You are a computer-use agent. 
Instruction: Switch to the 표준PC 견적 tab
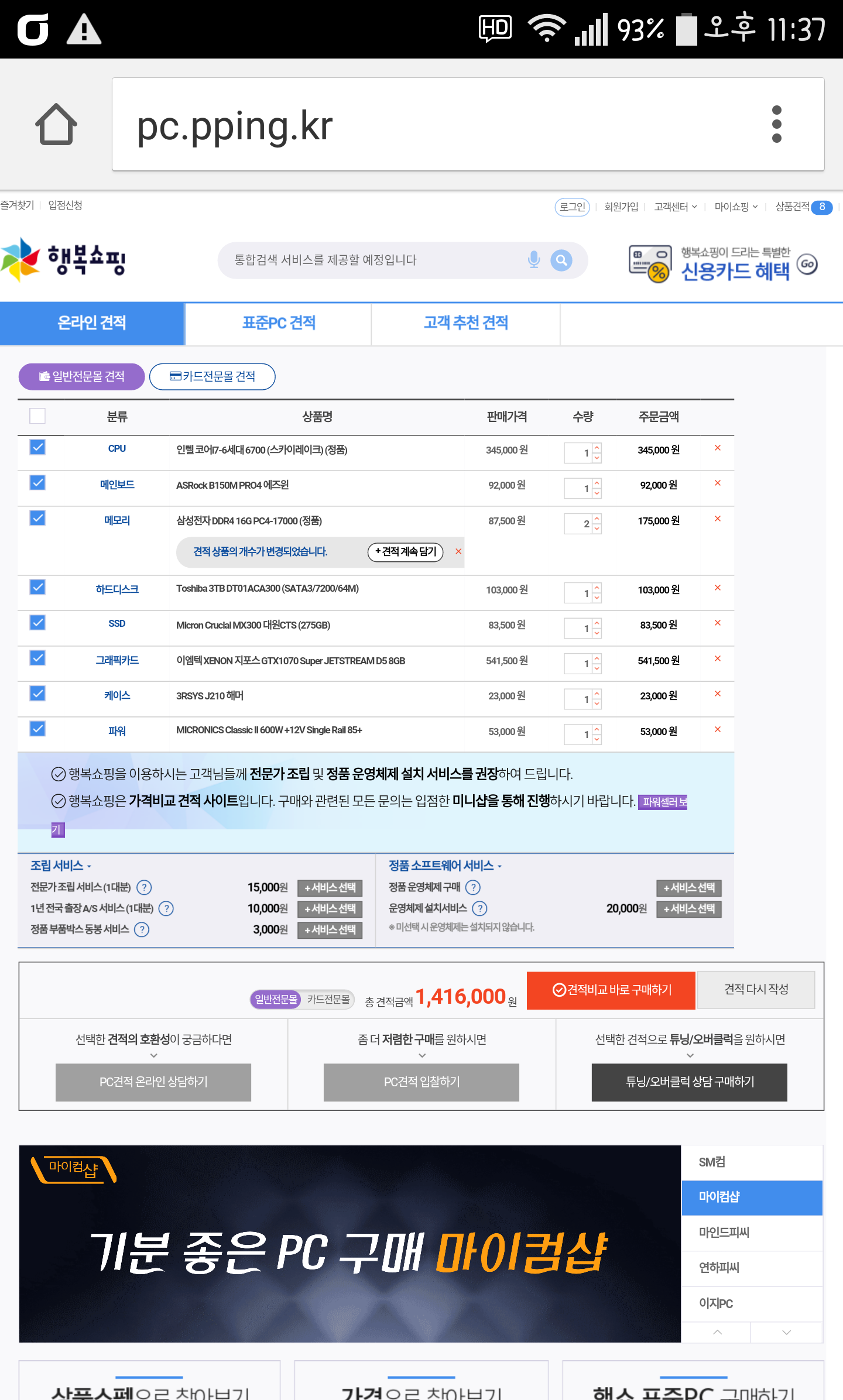pyautogui.click(x=279, y=323)
